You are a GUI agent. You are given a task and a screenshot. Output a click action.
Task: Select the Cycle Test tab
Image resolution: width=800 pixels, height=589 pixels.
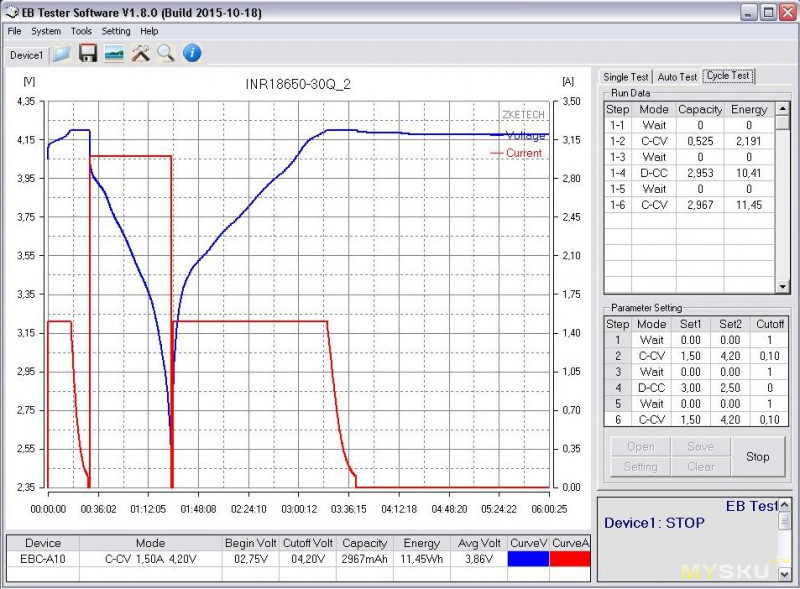click(x=728, y=76)
